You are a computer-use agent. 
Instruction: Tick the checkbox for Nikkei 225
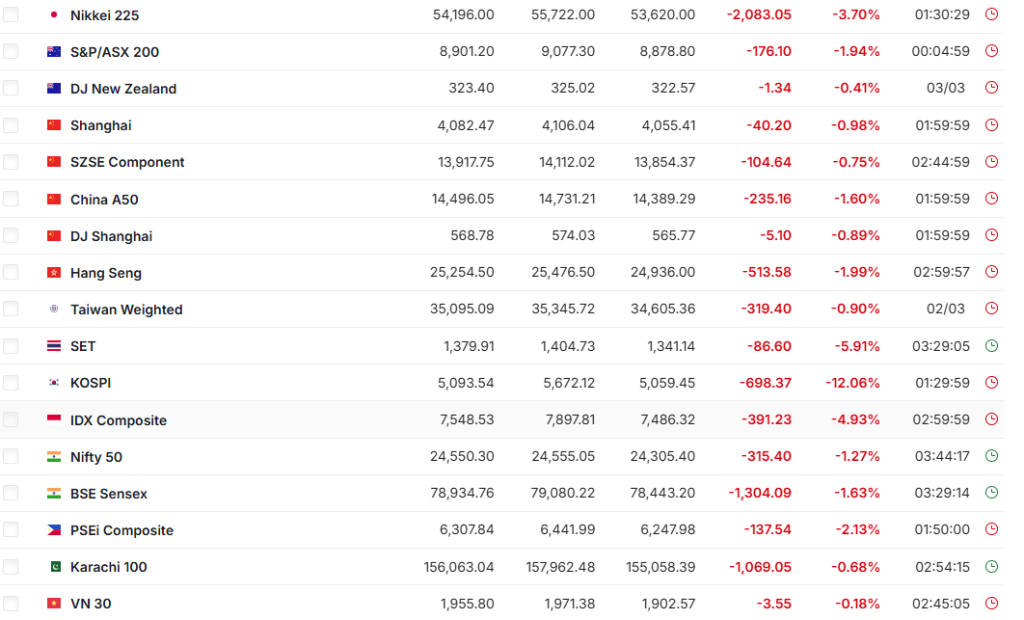11,15
